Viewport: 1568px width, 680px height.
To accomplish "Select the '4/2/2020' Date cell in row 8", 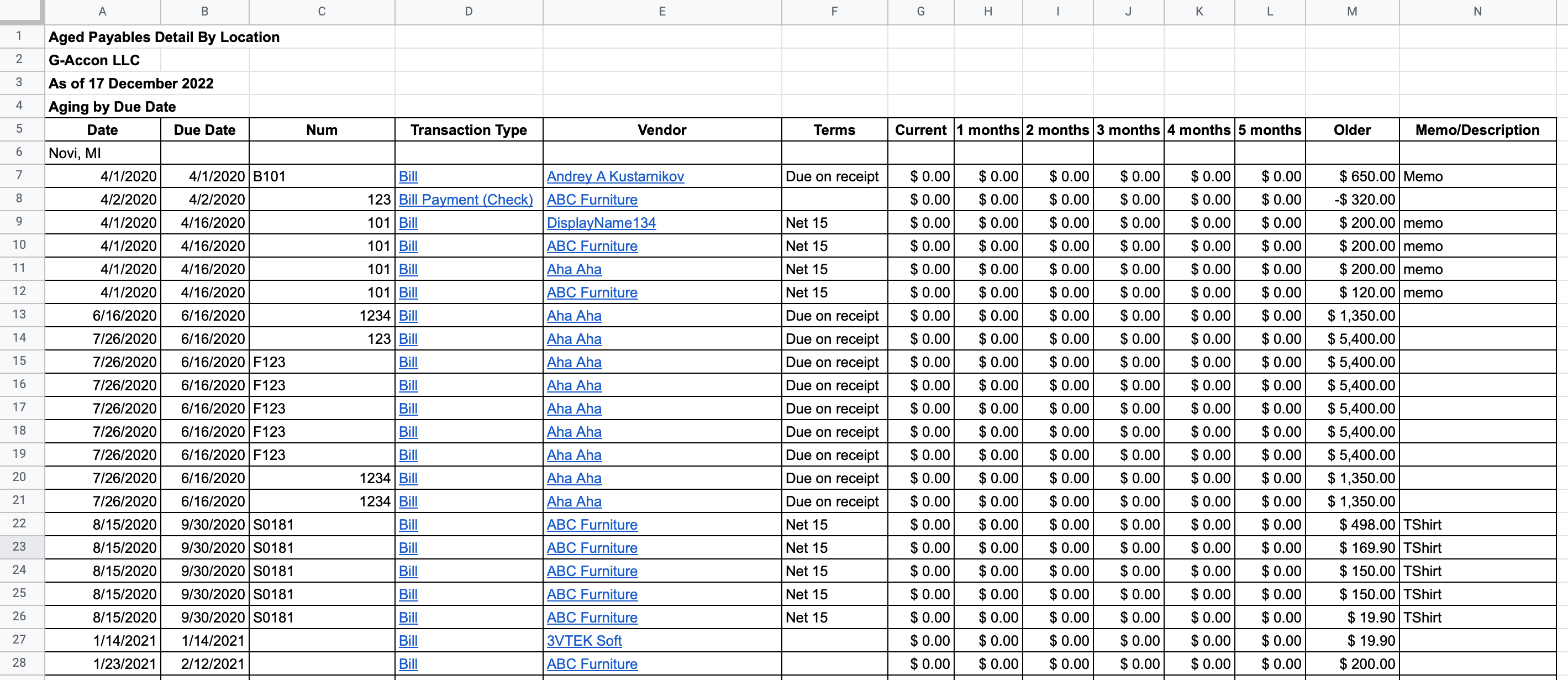I will pyautogui.click(x=102, y=199).
